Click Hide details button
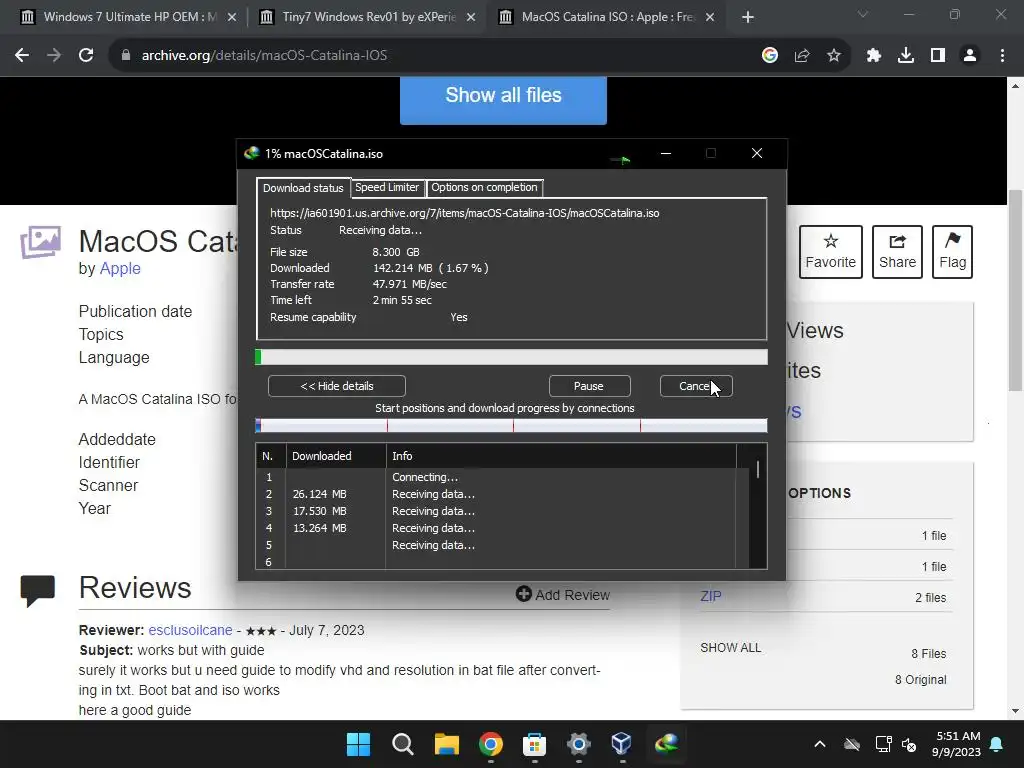This screenshot has height=768, width=1024. (x=336, y=386)
